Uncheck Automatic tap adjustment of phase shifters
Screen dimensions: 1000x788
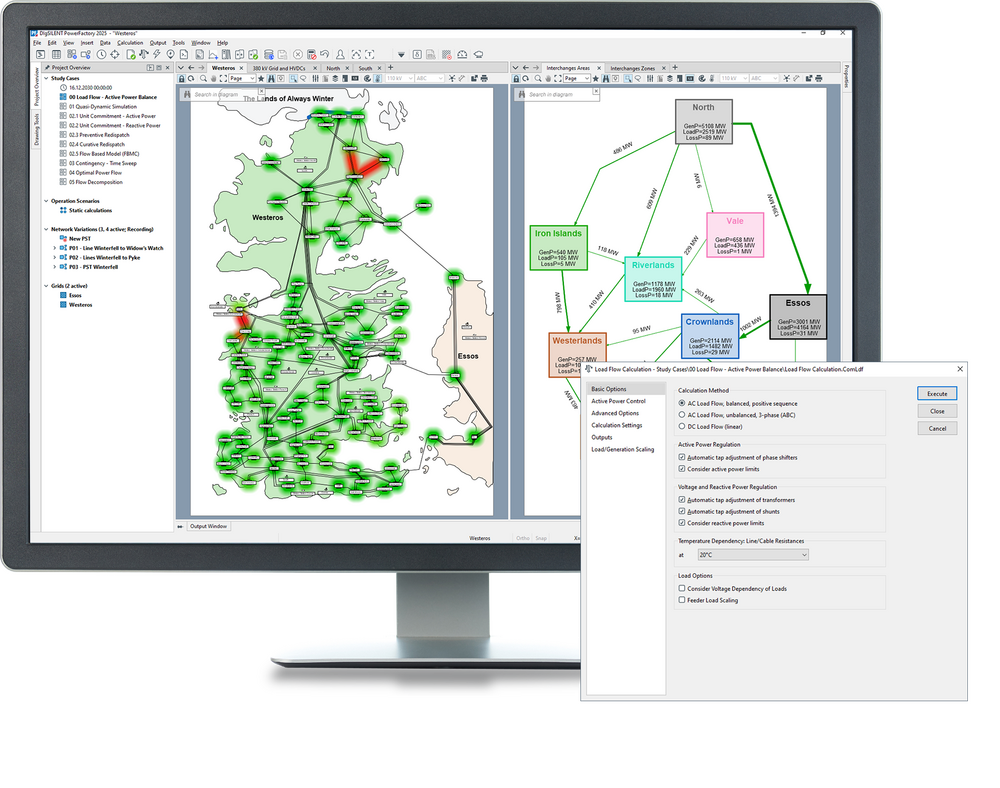pos(682,456)
